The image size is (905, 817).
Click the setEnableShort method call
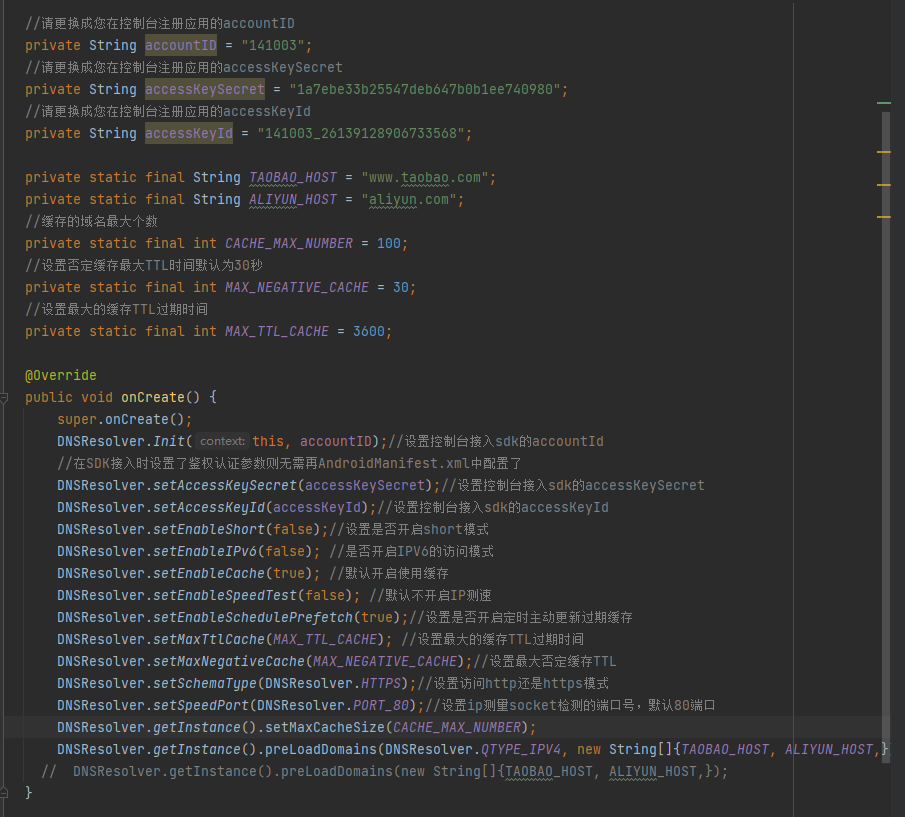pyautogui.click(x=209, y=529)
